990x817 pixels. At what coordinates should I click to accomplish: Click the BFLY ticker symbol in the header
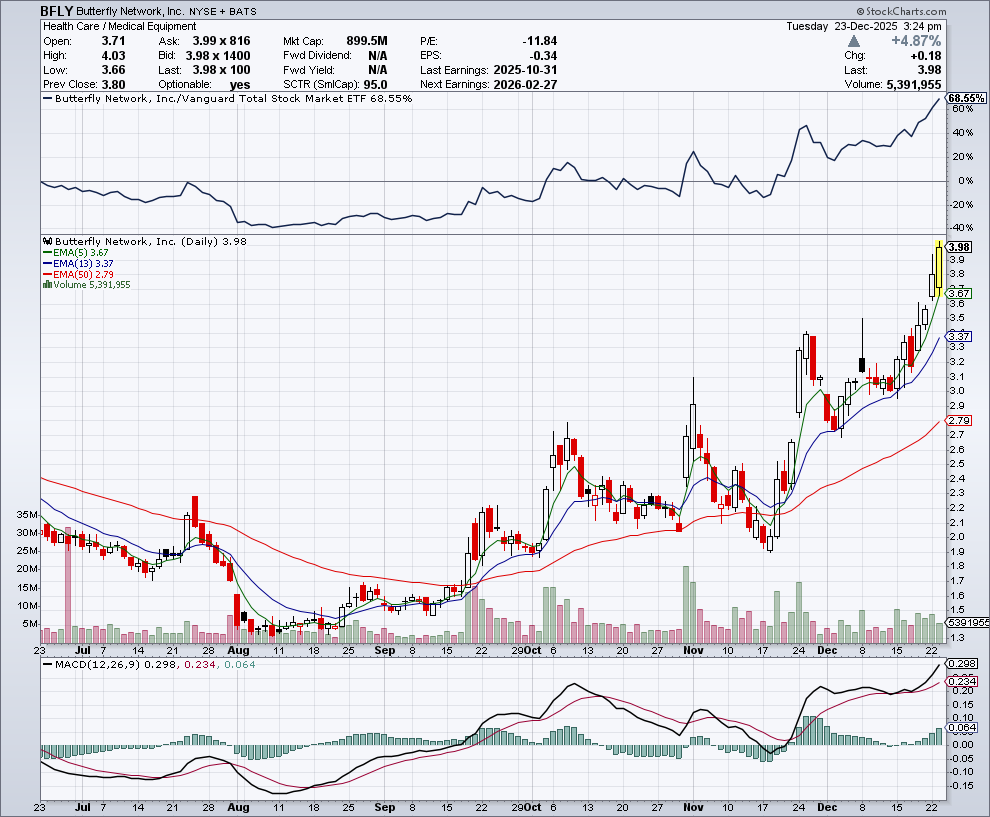(x=57, y=11)
